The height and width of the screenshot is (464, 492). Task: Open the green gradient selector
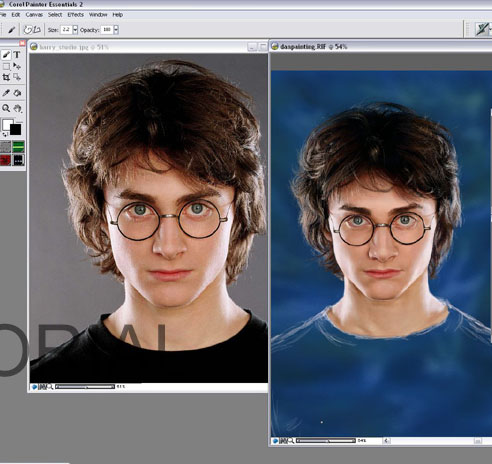pyautogui.click(x=18, y=147)
